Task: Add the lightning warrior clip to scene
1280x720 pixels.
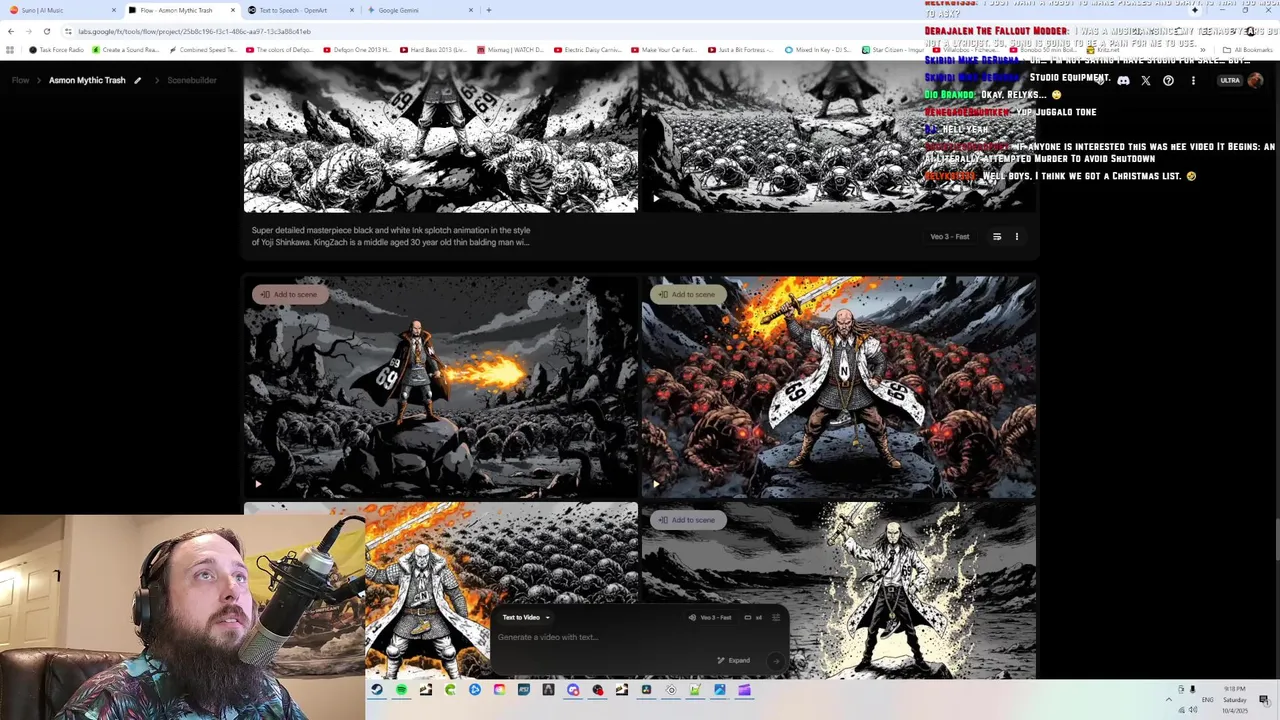Action: (686, 520)
